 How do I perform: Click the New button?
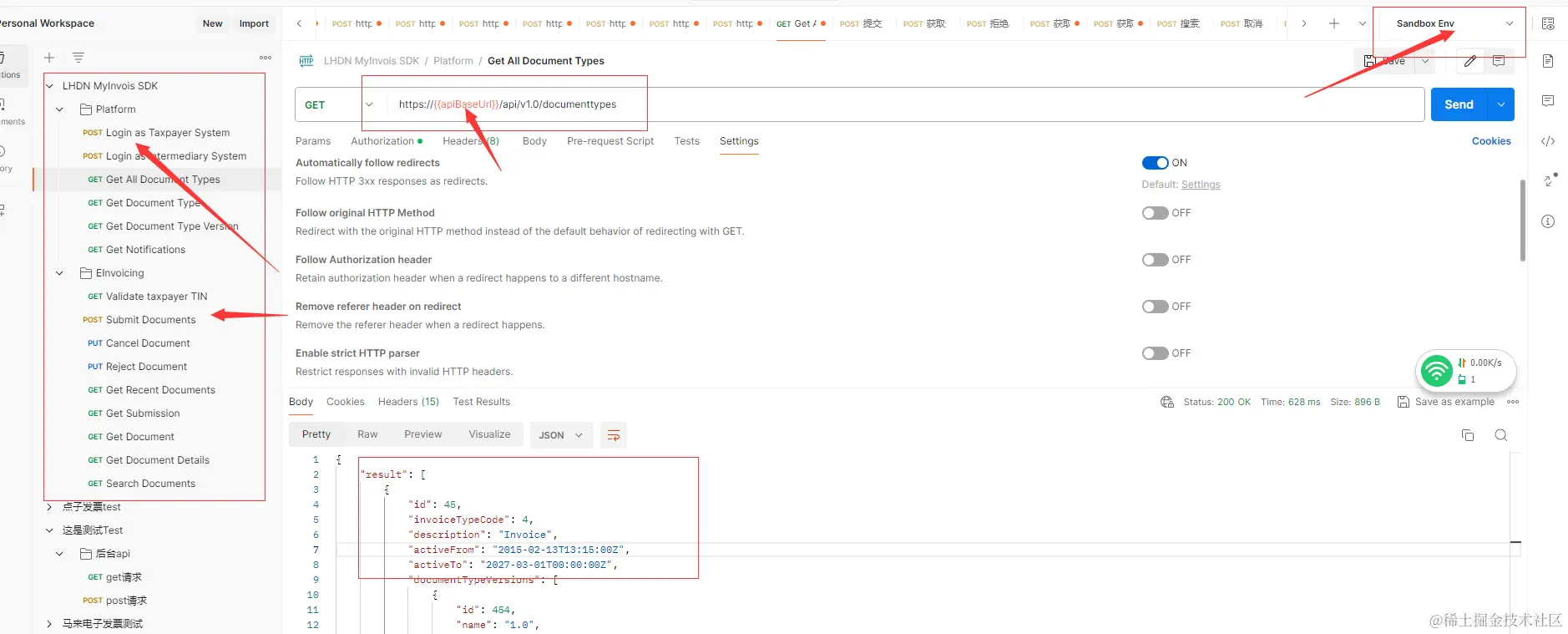(x=213, y=23)
